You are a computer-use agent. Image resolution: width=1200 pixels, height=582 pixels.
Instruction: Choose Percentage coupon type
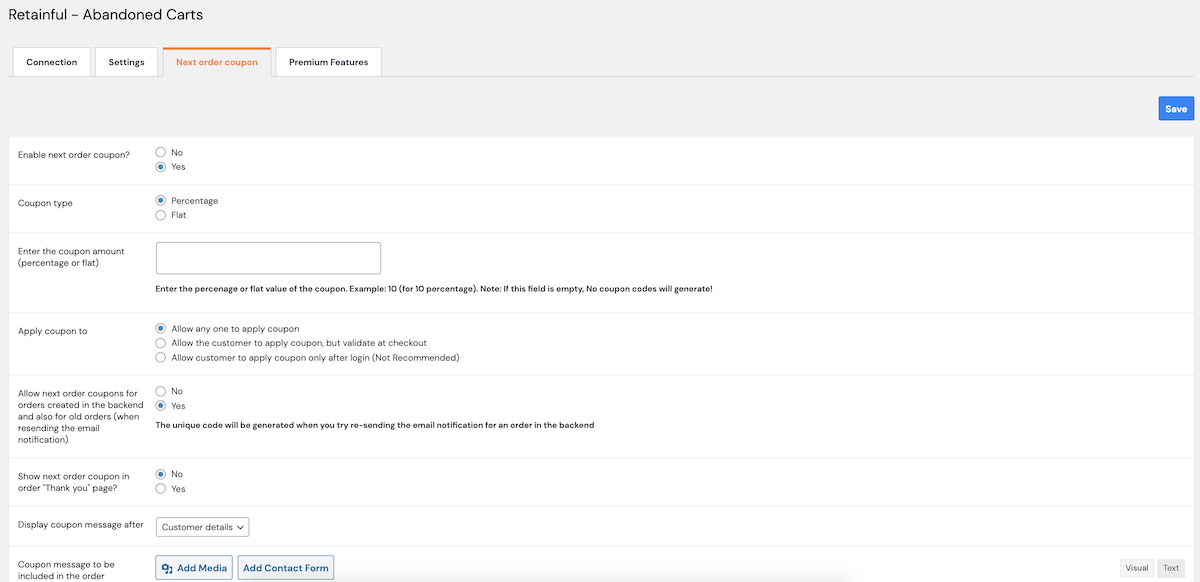[161, 201]
